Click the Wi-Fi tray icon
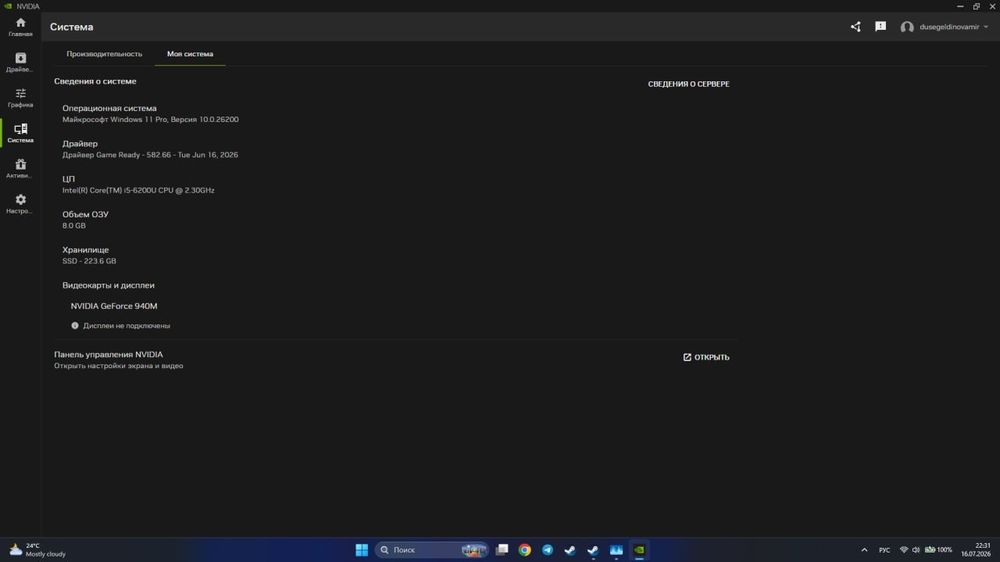 click(904, 550)
